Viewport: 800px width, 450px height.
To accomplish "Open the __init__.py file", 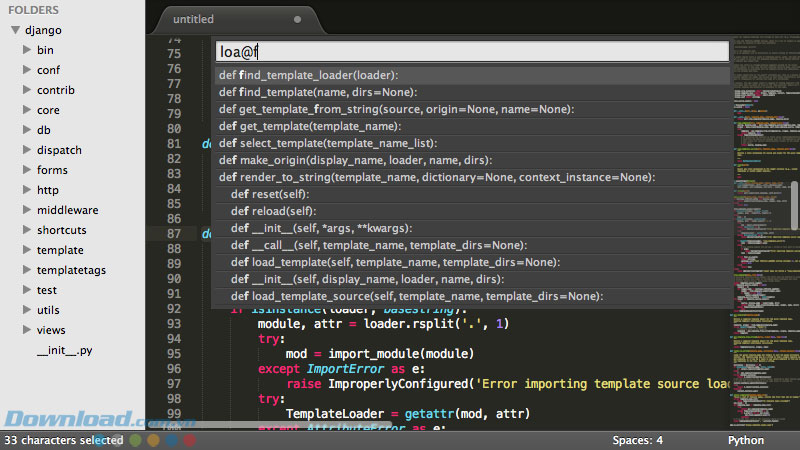I will tap(65, 350).
